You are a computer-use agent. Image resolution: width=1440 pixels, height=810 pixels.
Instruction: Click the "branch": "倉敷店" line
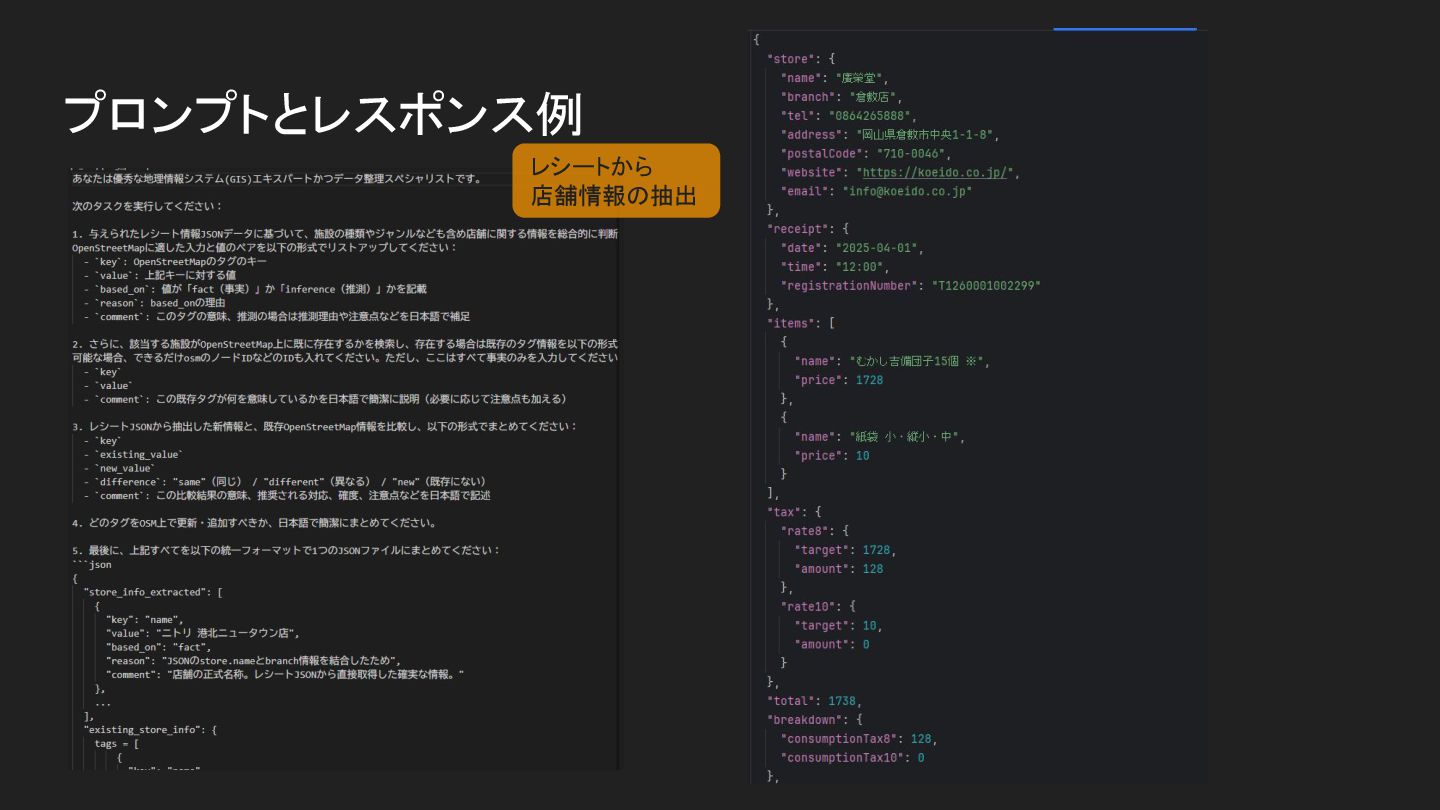[842, 97]
